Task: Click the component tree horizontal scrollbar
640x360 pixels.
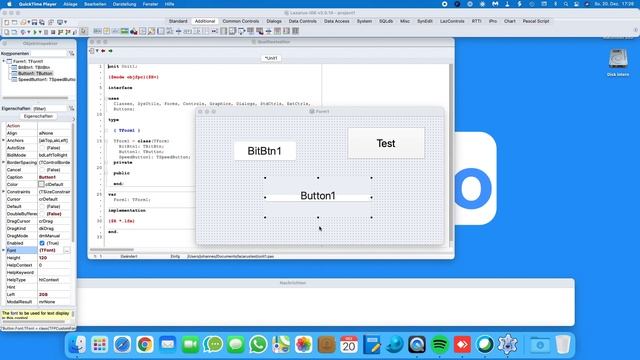Action: 36,98
